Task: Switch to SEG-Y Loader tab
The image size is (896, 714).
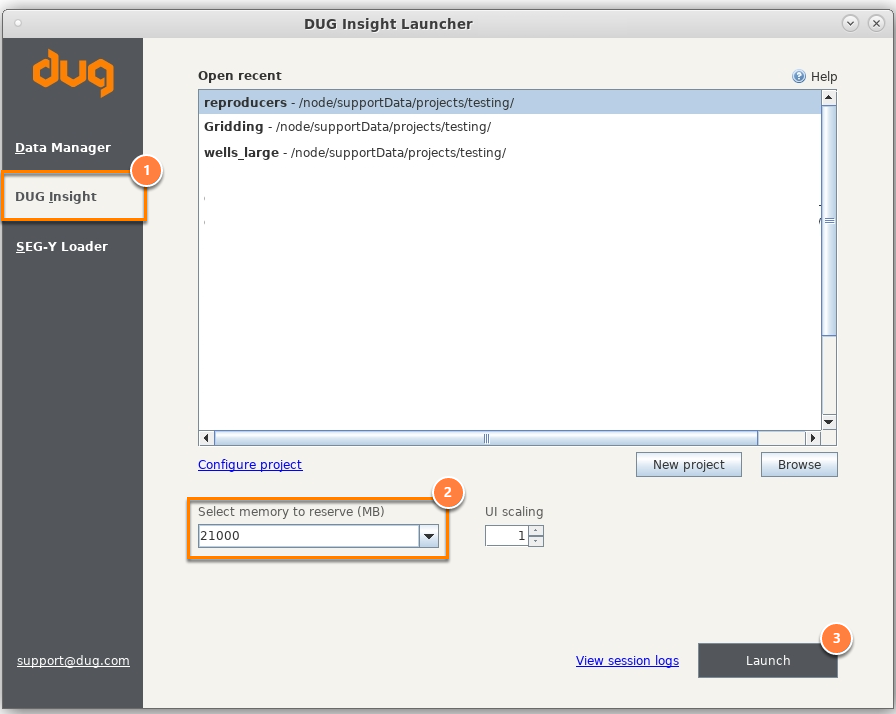Action: click(62, 246)
